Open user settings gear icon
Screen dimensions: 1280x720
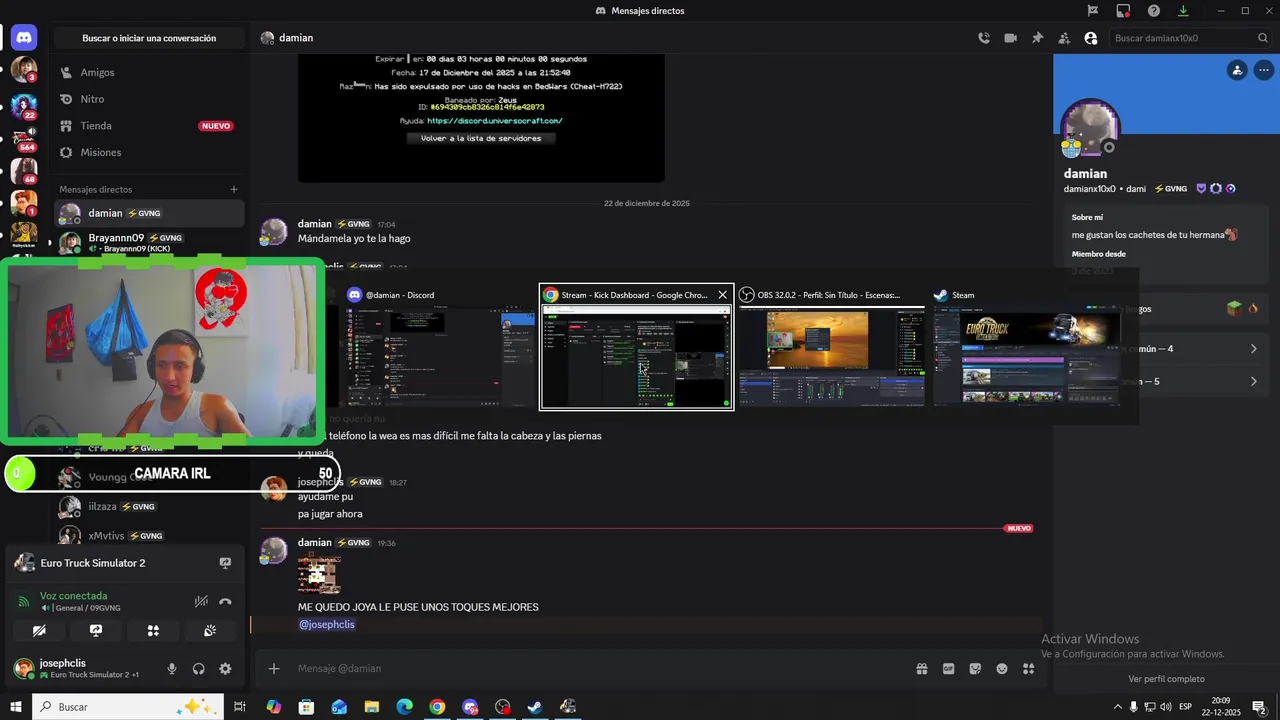[225, 669]
